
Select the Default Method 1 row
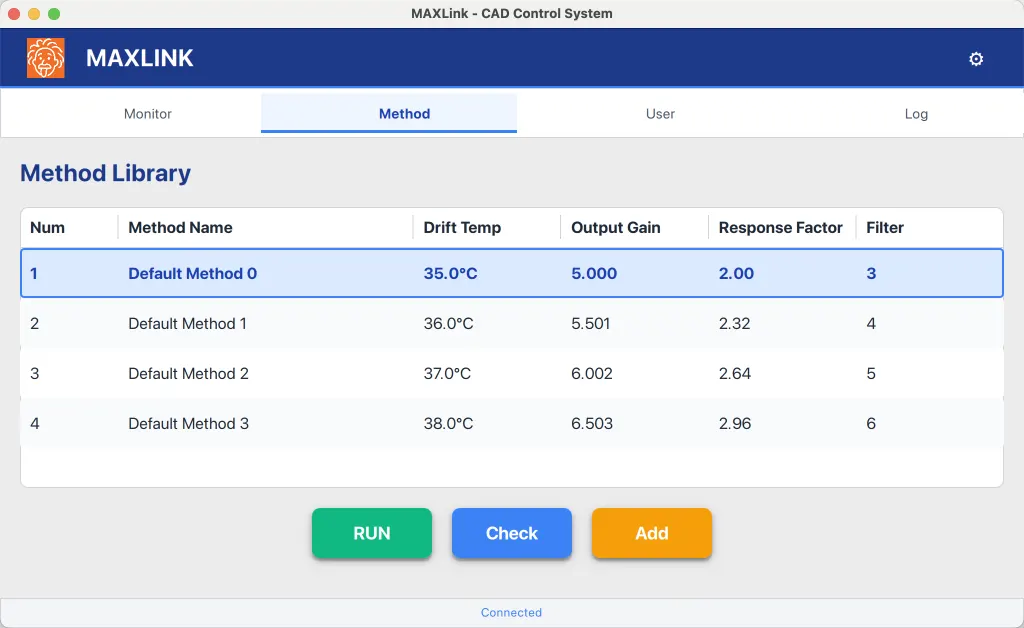(512, 323)
